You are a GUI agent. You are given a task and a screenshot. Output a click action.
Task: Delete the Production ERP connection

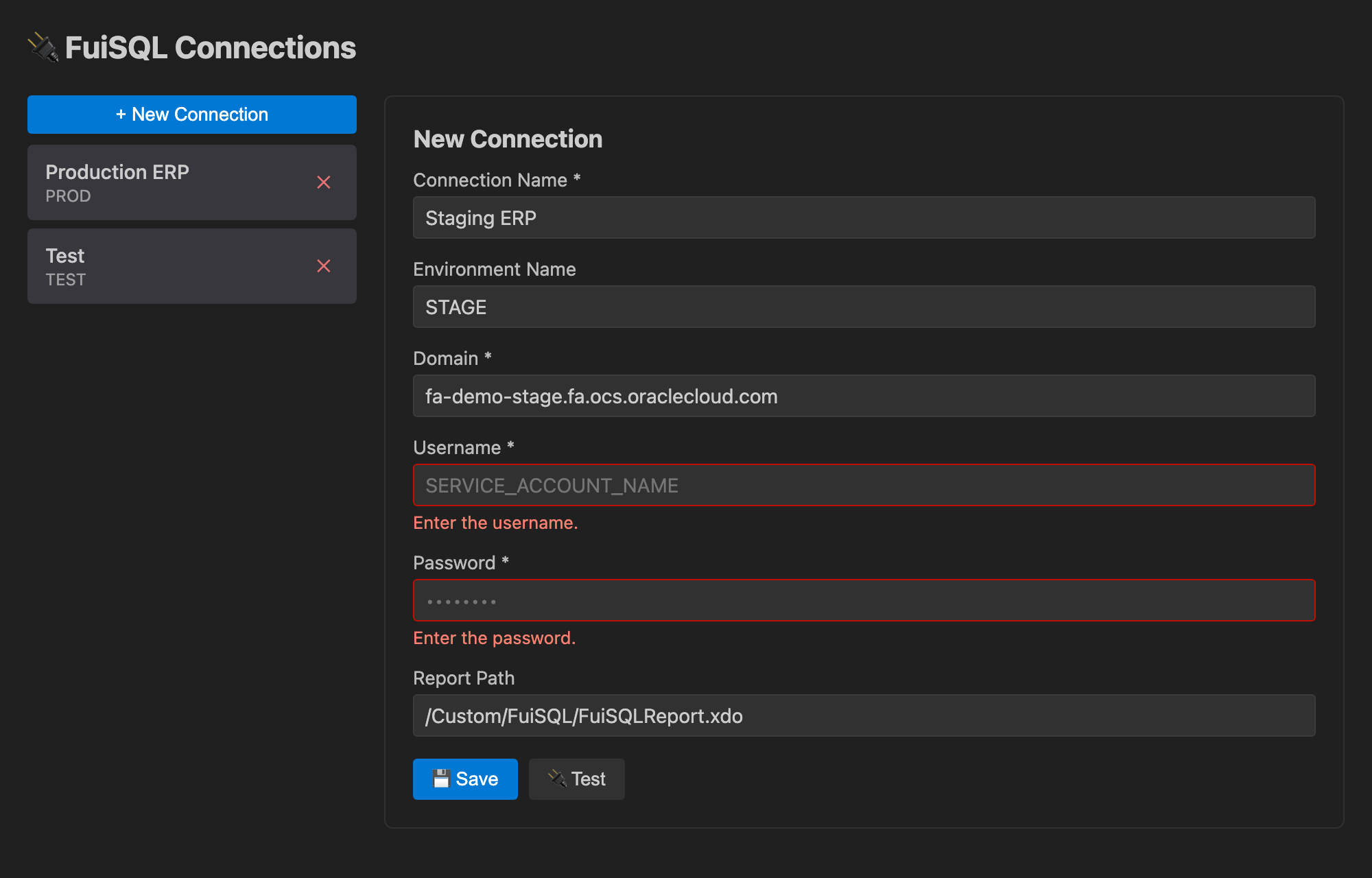click(x=324, y=182)
